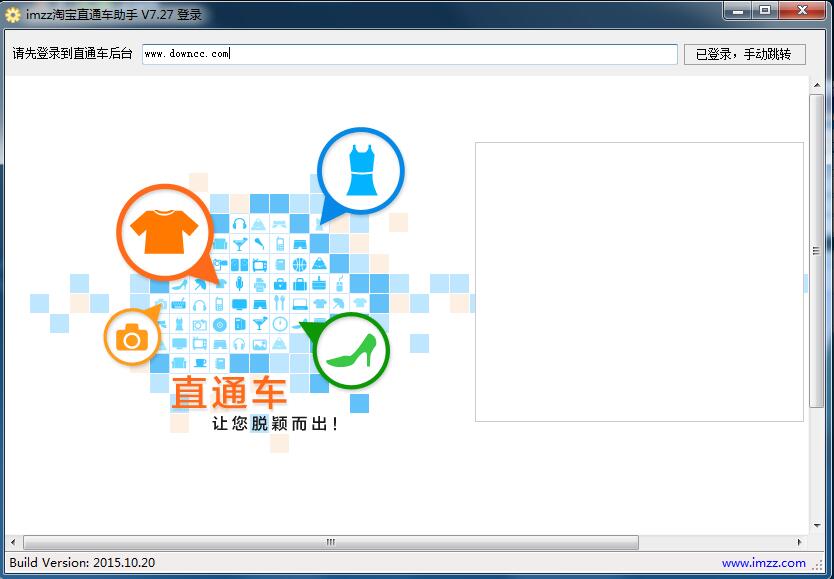Select the printer icon in the grid

tap(260, 282)
